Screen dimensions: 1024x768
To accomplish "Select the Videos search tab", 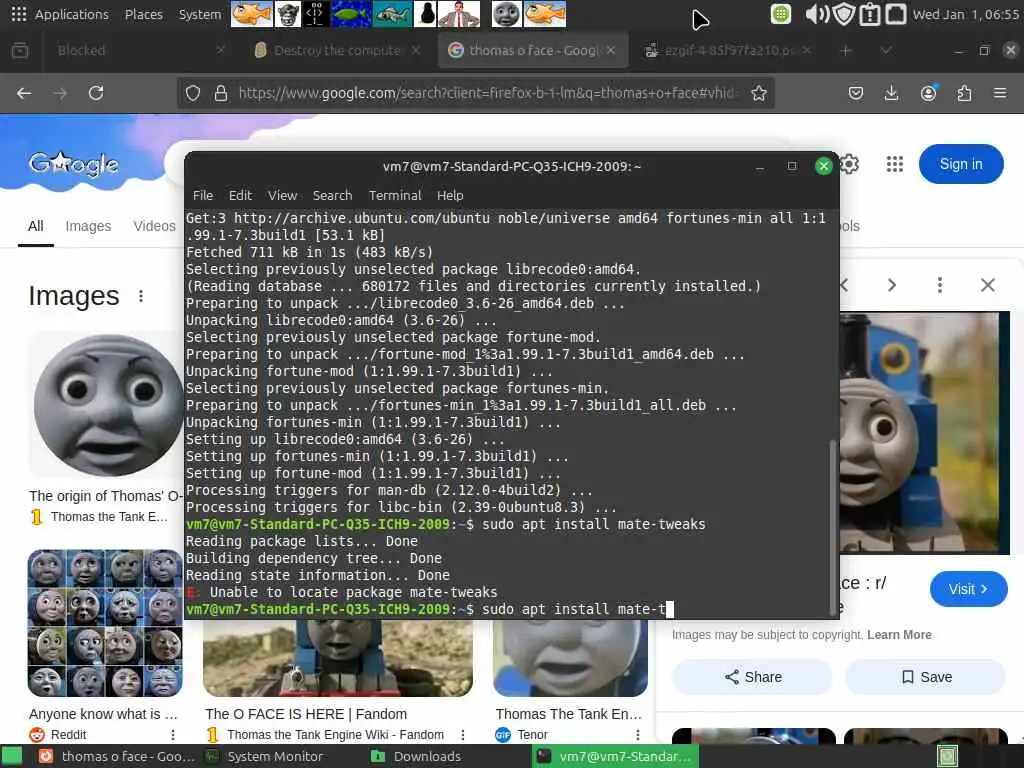I will 154,226.
